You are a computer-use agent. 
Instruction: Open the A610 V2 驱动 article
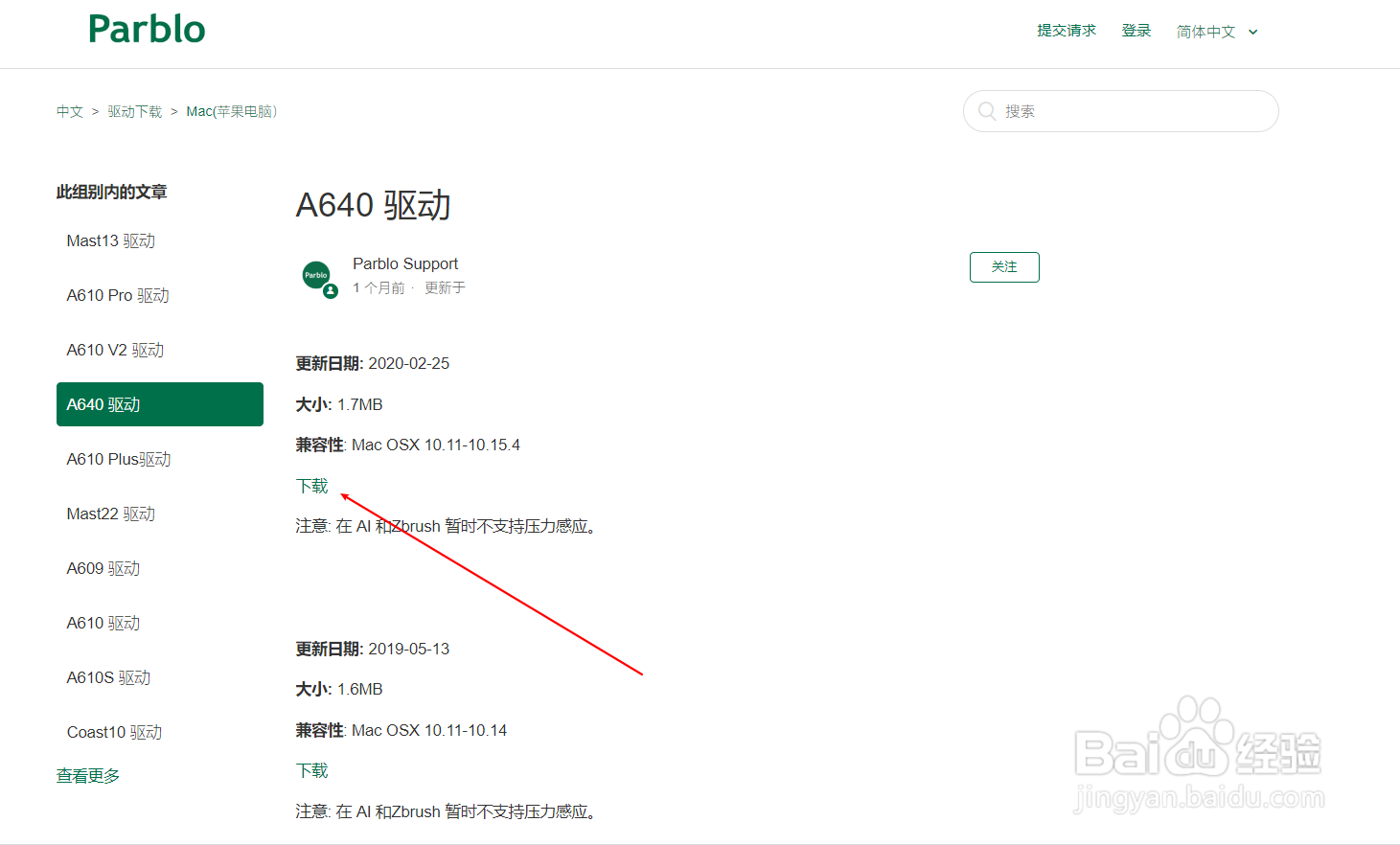point(115,350)
